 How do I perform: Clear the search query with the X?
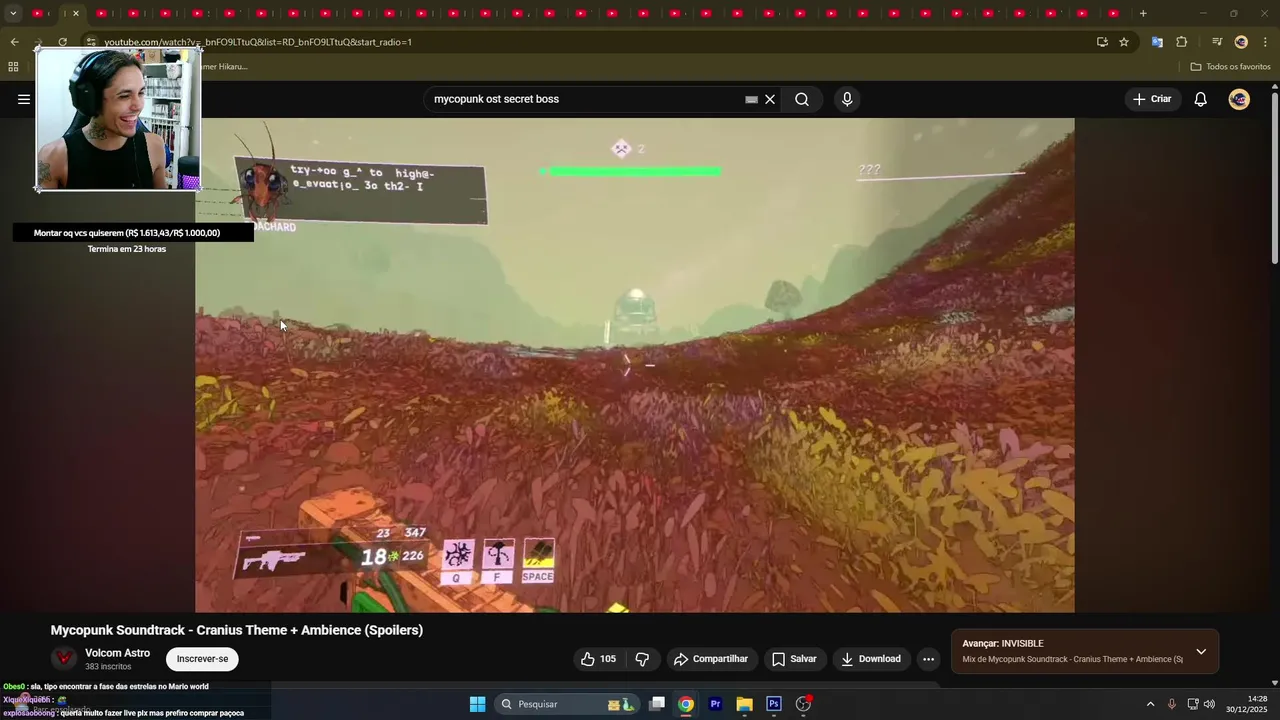(x=770, y=99)
